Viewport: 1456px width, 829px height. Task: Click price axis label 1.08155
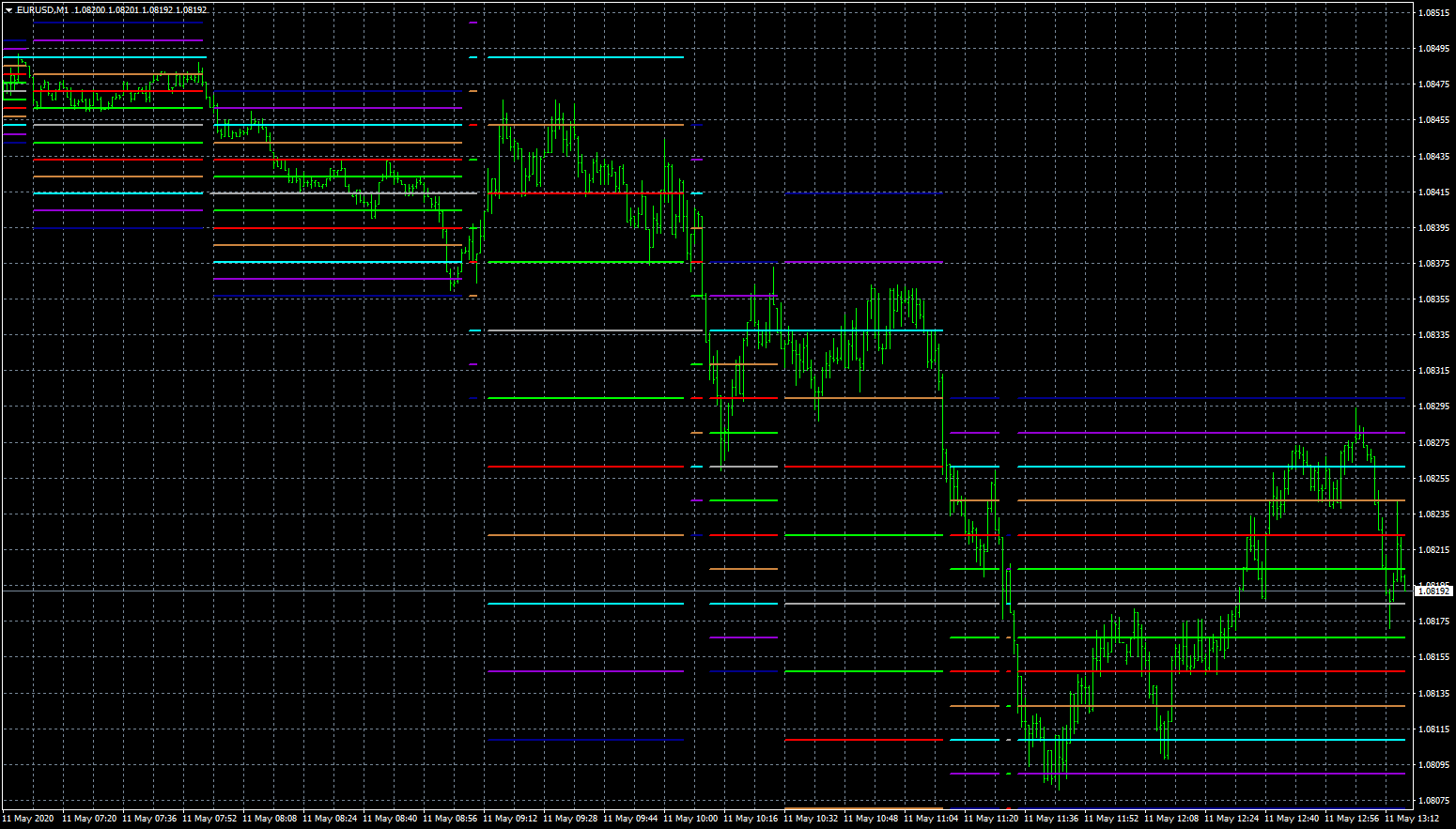tap(1433, 657)
